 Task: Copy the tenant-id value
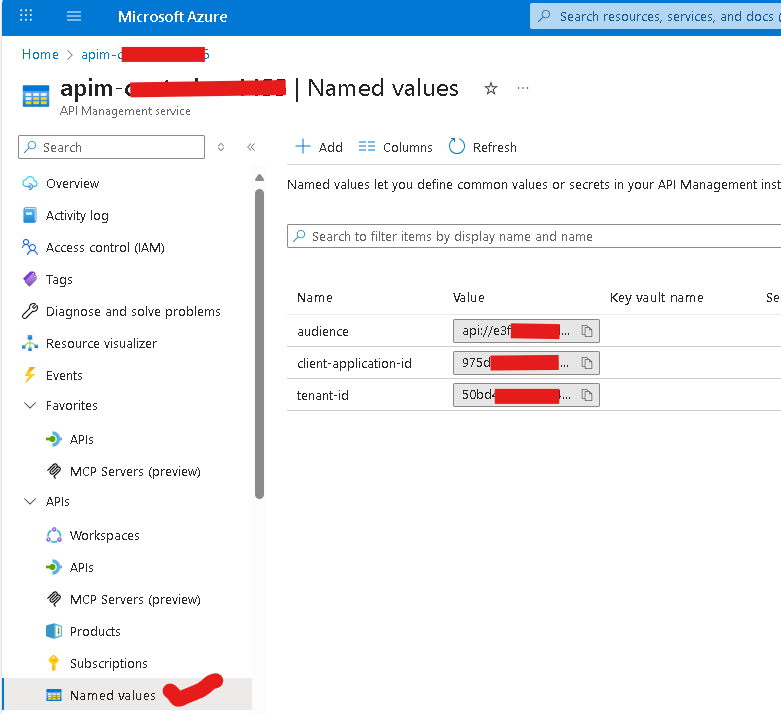pos(587,395)
